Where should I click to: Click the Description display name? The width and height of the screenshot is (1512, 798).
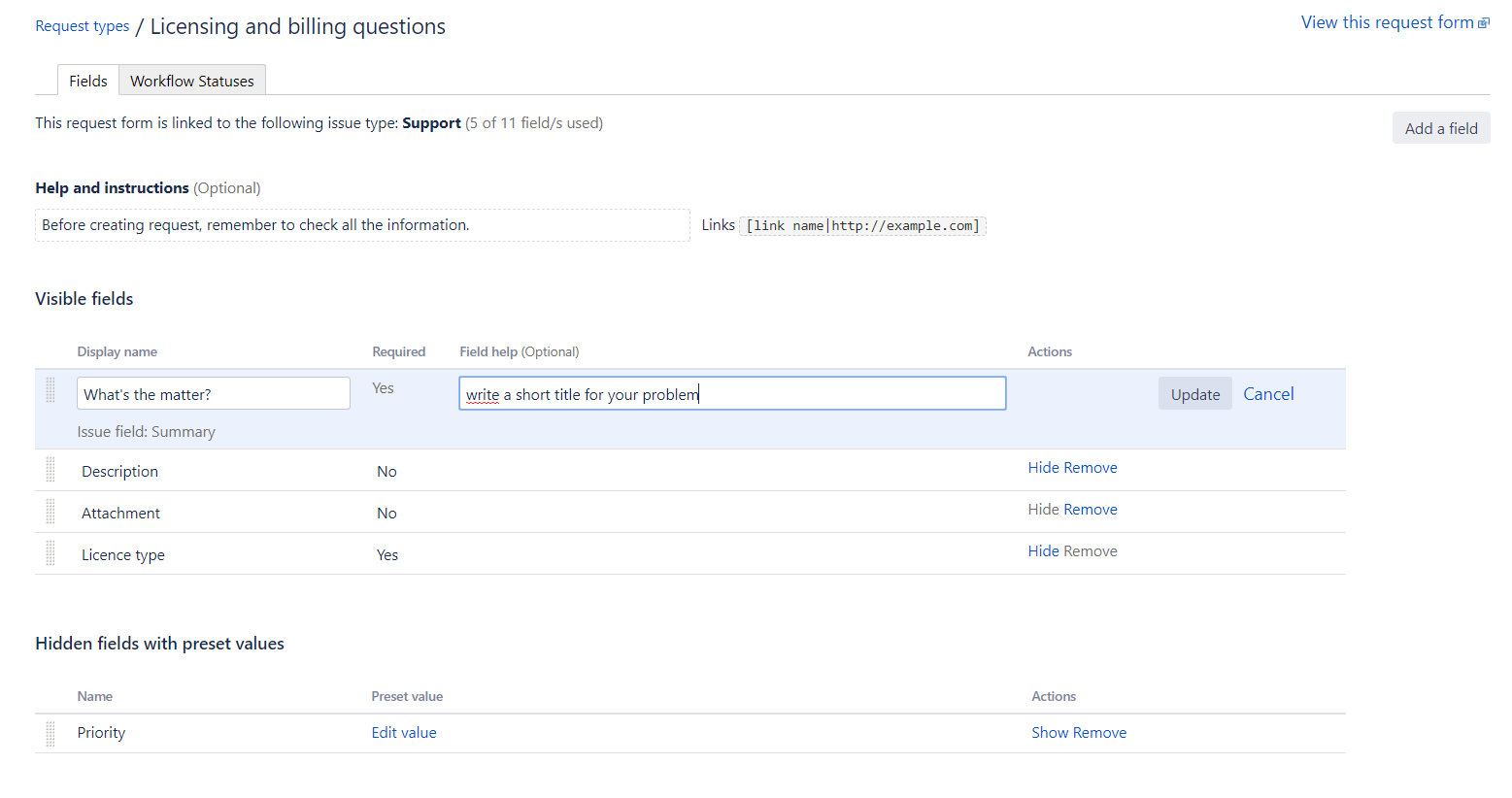pos(119,472)
